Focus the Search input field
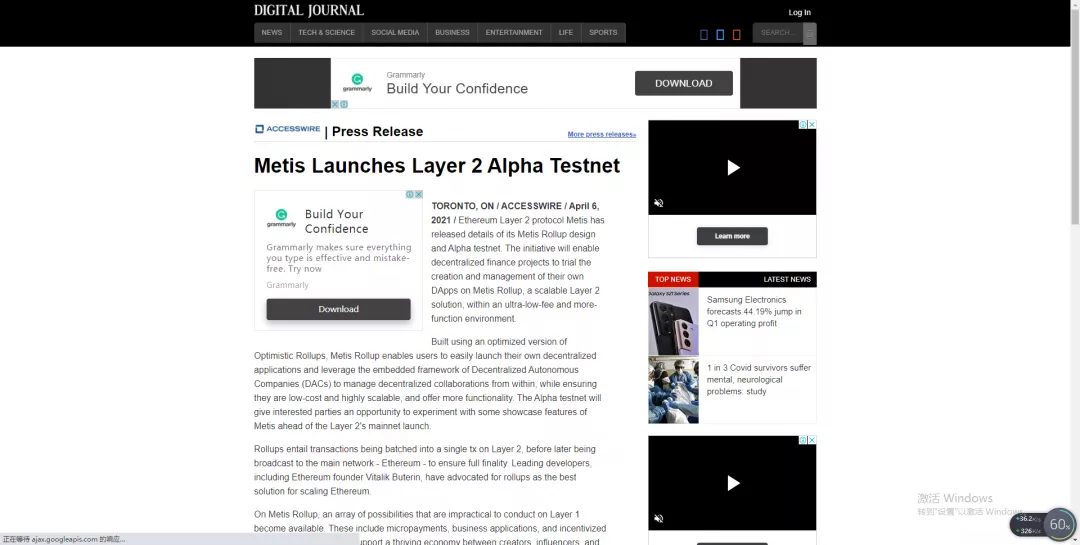1080x545 pixels. [x=778, y=33]
